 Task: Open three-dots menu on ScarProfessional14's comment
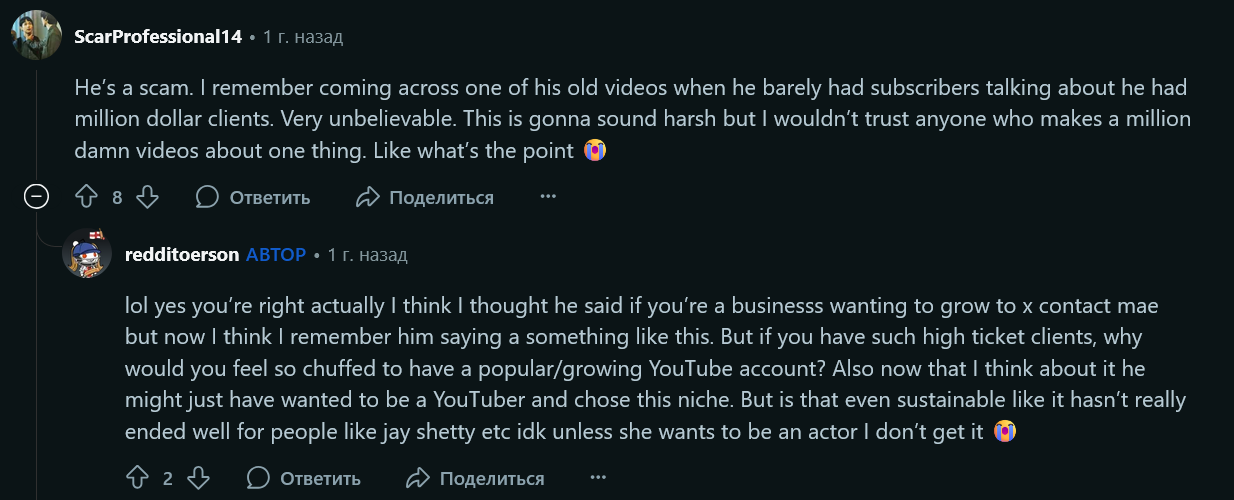coord(548,197)
